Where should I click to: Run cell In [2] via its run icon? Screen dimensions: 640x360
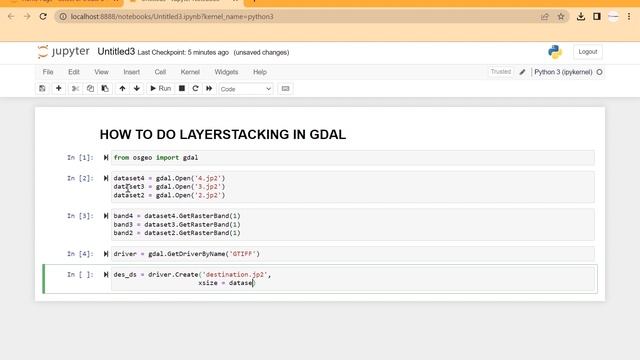tap(106, 178)
